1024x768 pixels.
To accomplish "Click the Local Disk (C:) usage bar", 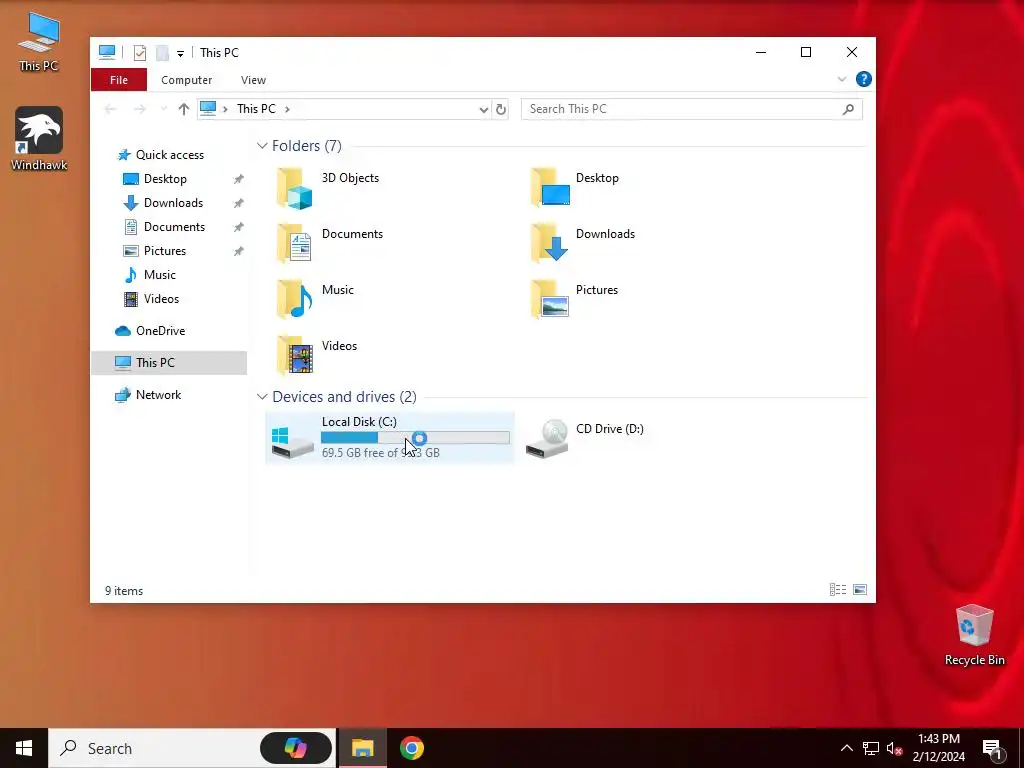I will coord(415,438).
